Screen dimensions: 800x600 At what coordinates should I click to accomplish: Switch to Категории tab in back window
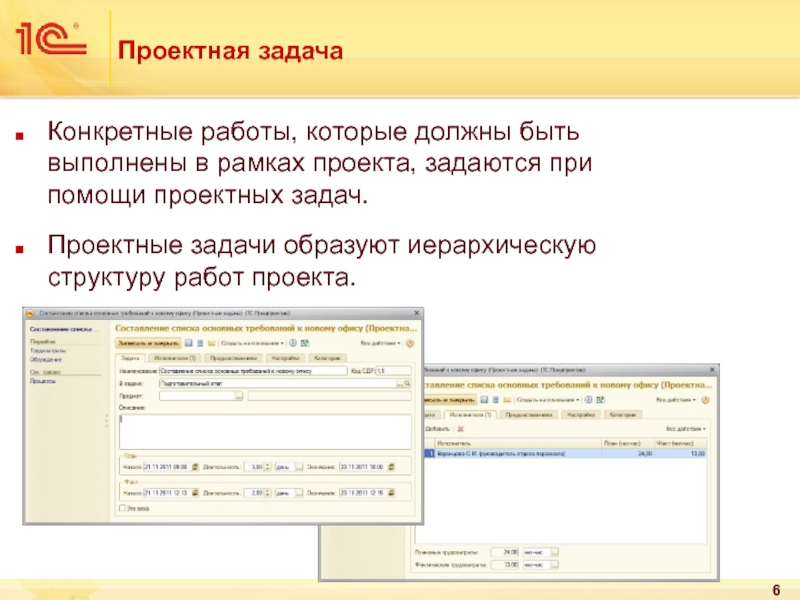(x=622, y=415)
